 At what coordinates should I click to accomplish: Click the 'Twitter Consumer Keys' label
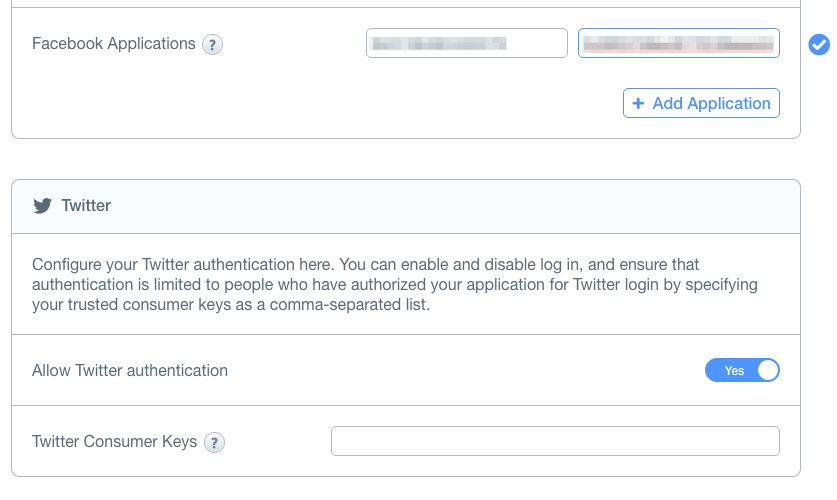[114, 441]
